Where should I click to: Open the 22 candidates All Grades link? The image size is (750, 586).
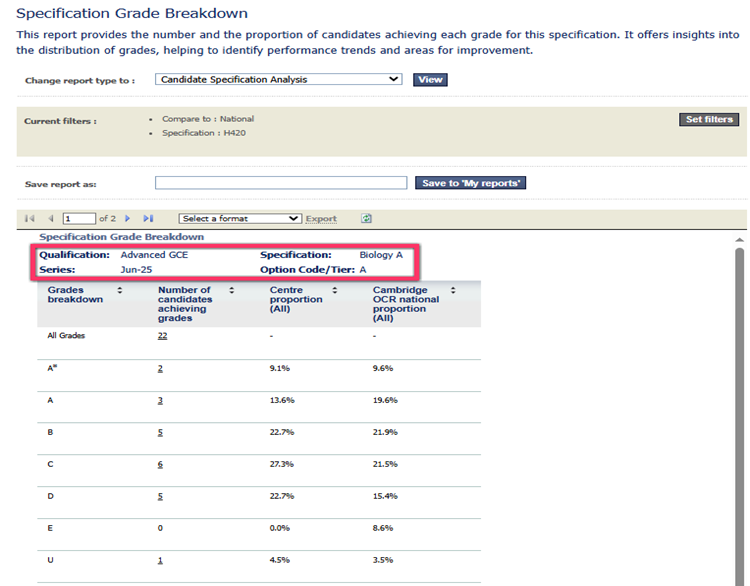(162, 336)
